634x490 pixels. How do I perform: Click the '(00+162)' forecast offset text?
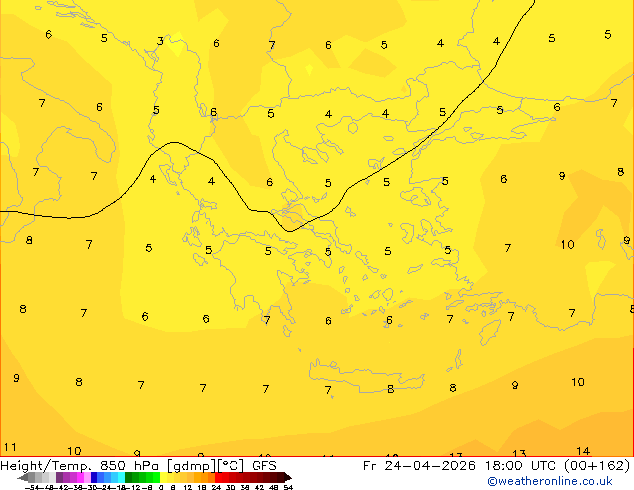click(x=597, y=466)
